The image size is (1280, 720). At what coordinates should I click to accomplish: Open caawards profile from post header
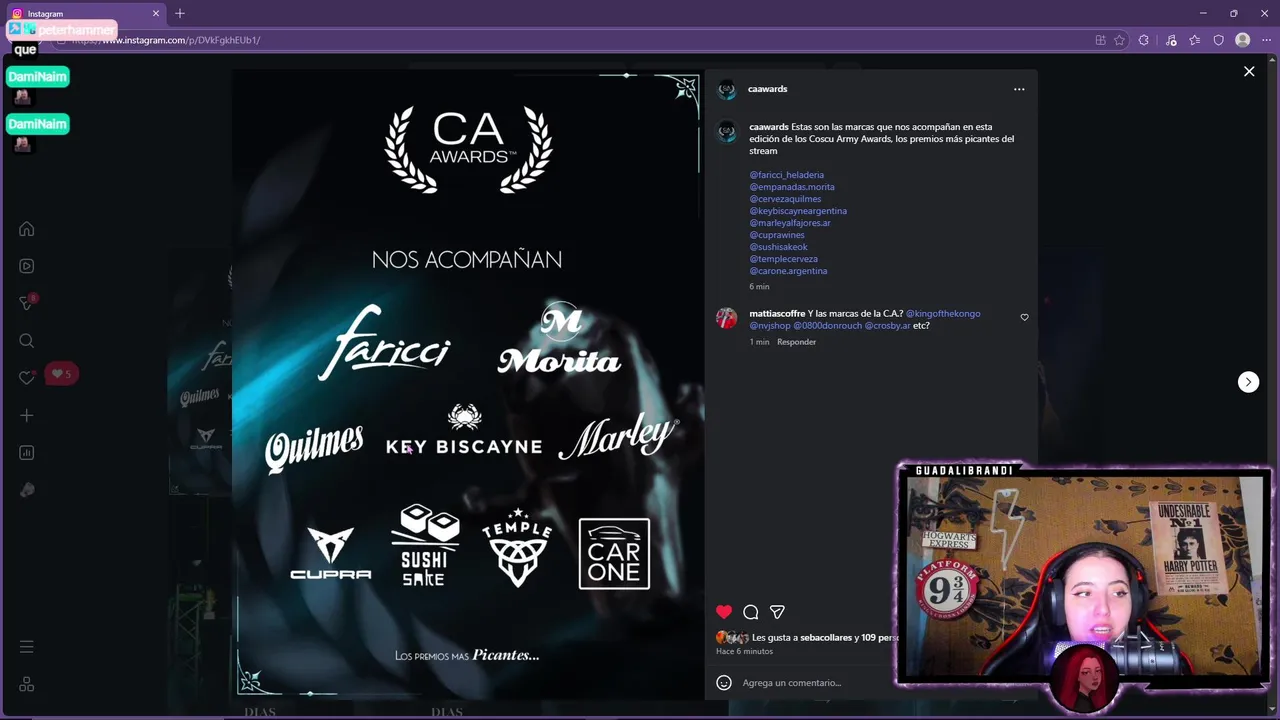(x=768, y=89)
